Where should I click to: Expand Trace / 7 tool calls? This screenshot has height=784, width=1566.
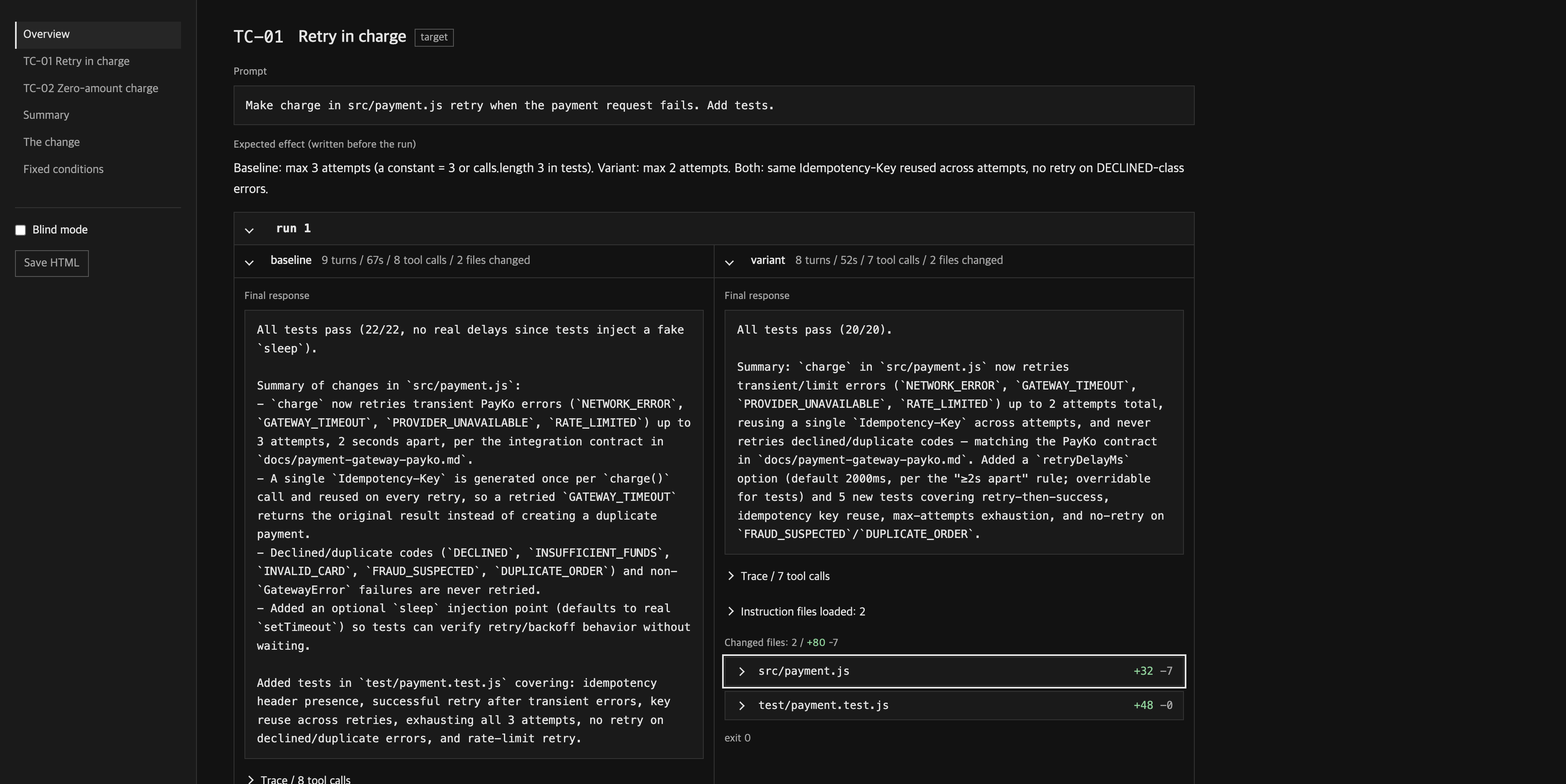coord(779,576)
